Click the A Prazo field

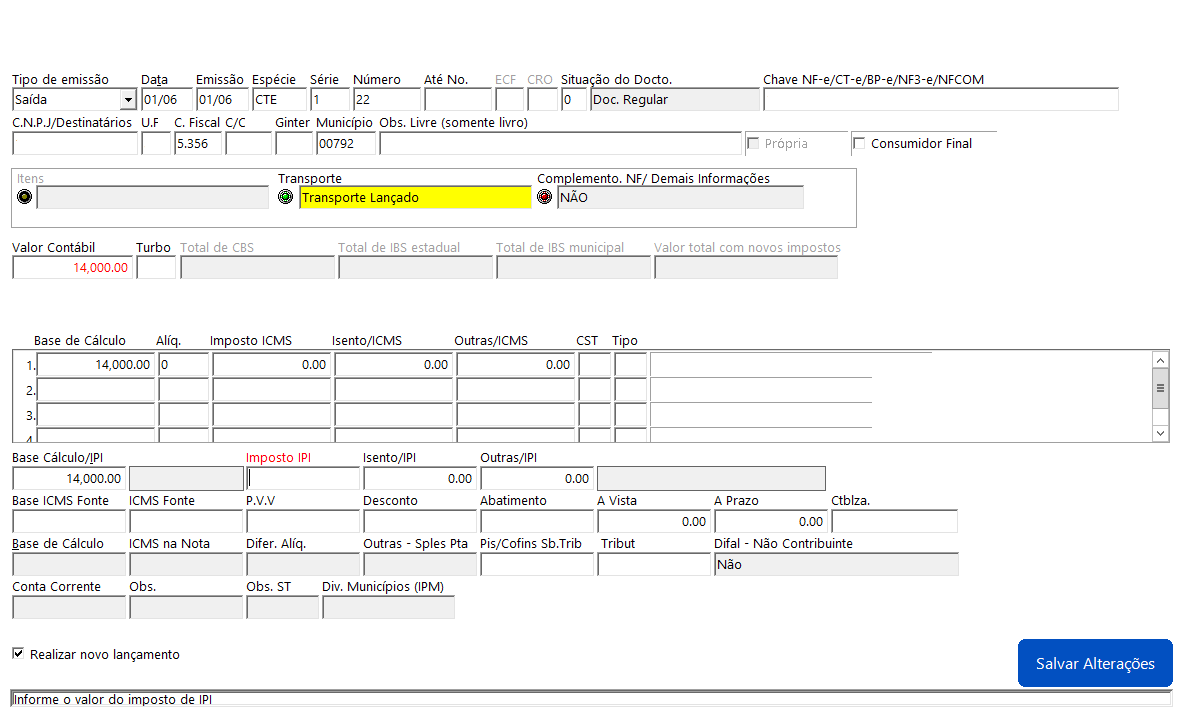(x=772, y=522)
